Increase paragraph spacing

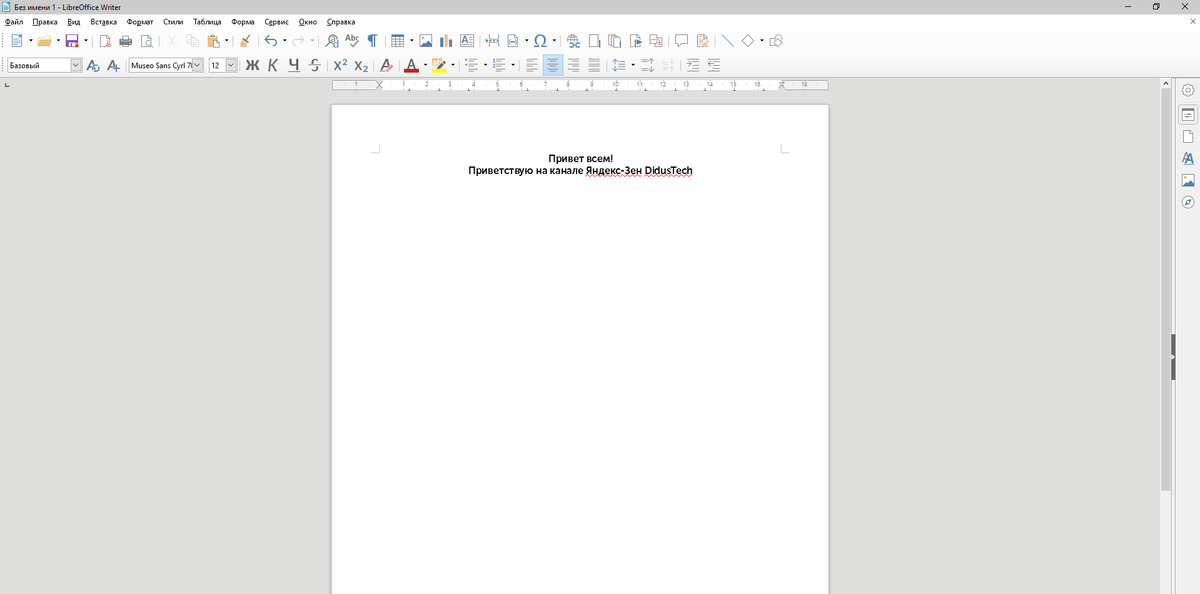(647, 65)
